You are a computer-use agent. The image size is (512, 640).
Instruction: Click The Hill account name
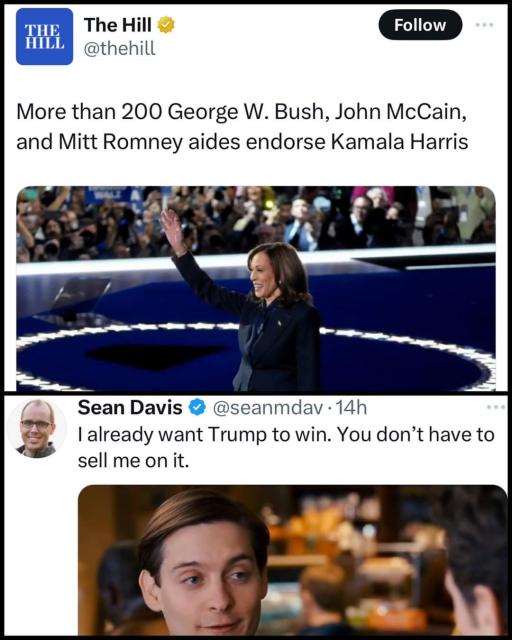click(118, 25)
